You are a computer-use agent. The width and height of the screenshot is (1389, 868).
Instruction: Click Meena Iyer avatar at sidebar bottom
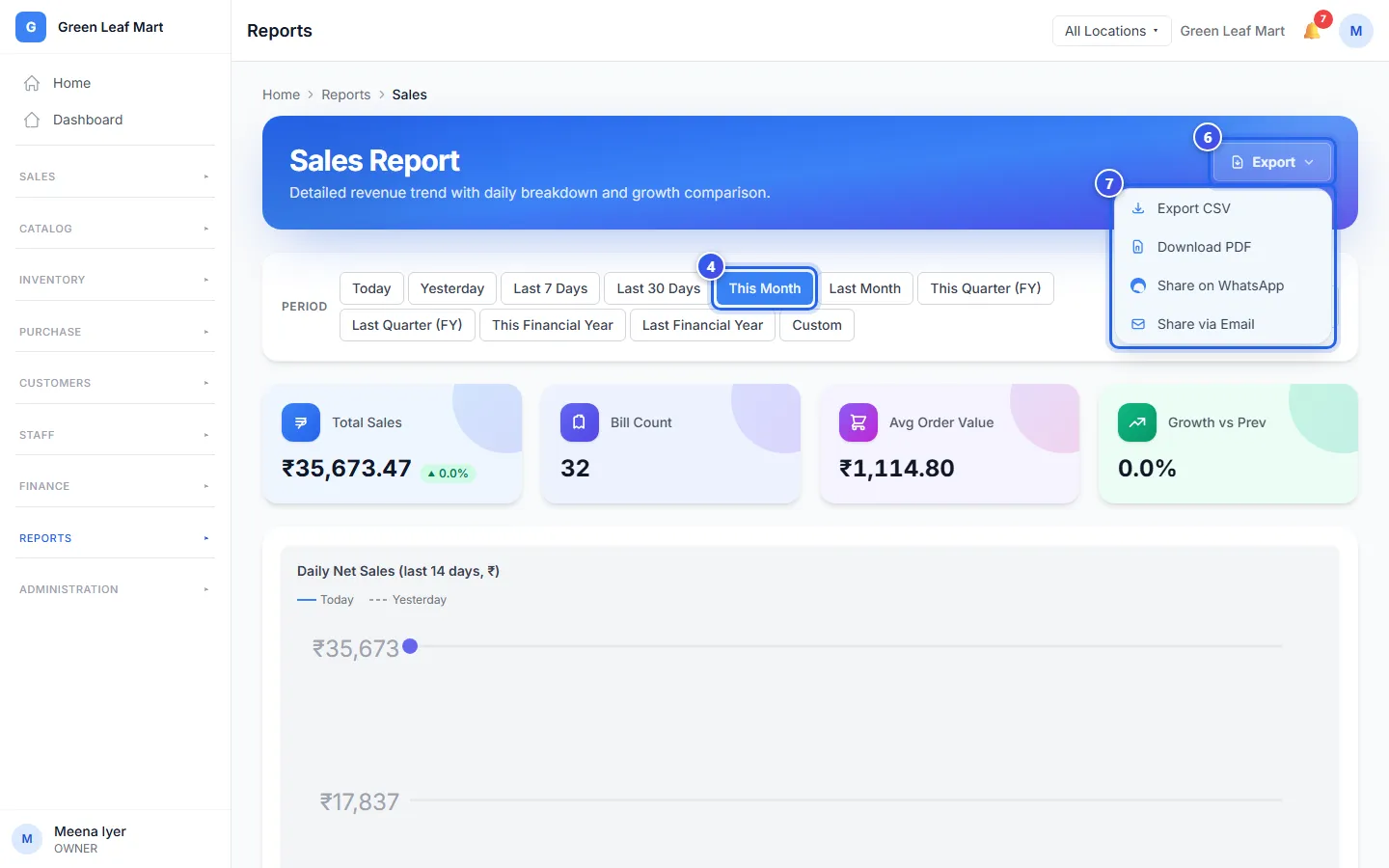pos(27,839)
